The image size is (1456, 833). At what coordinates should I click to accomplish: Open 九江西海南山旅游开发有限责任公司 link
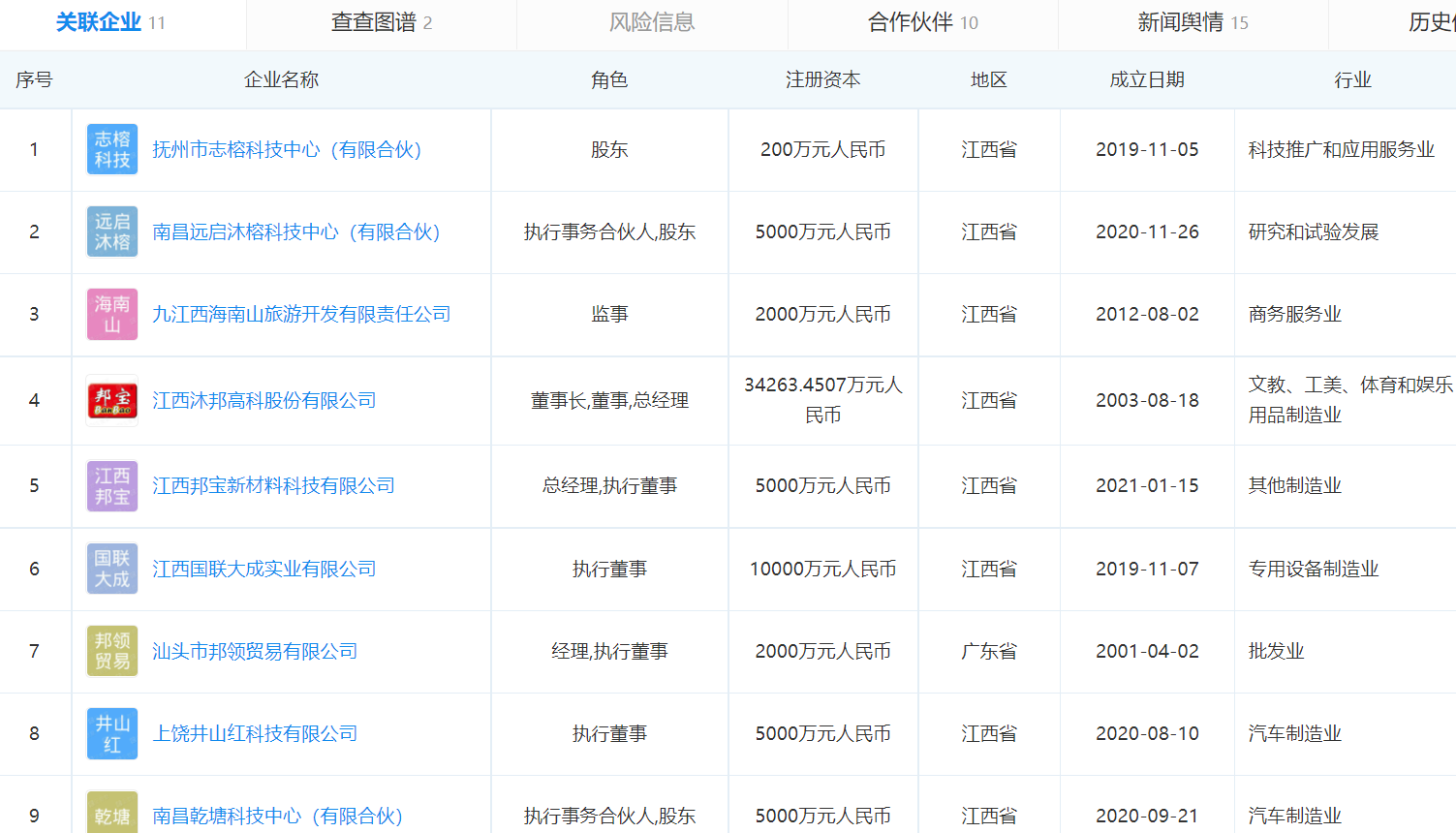(301, 315)
